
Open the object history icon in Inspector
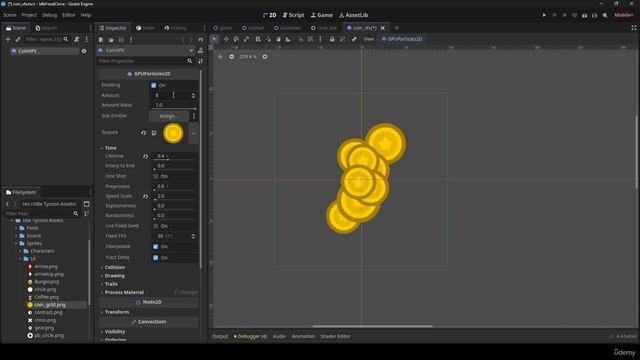coord(200,40)
